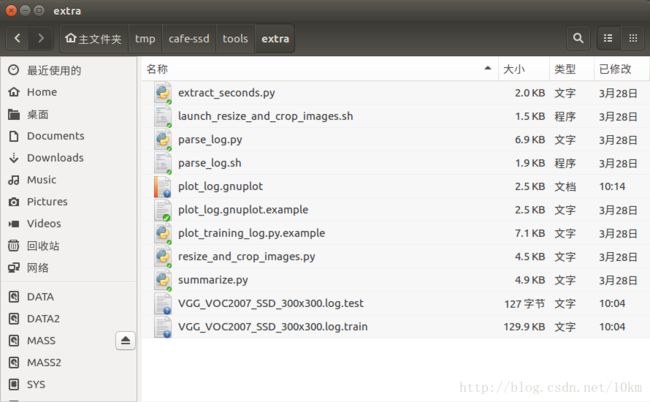The image size is (650, 402).
Task: Click the plot_log.gnuplot document icon
Action: (x=163, y=186)
